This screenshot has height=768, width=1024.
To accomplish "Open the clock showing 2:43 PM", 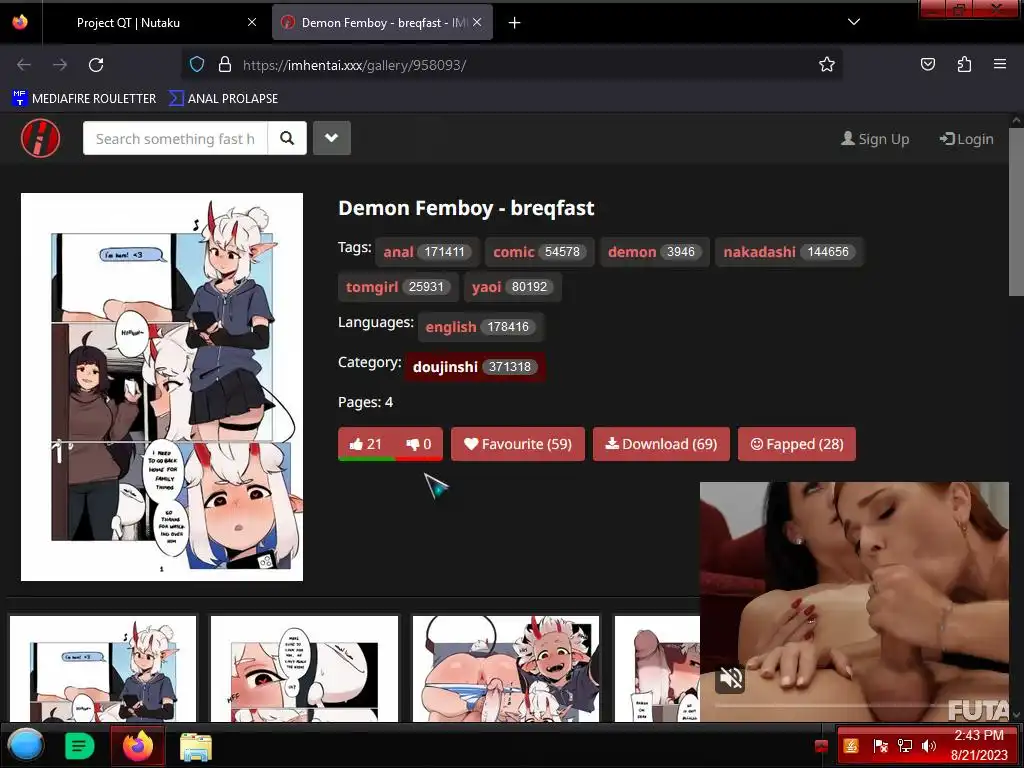I will (x=979, y=745).
